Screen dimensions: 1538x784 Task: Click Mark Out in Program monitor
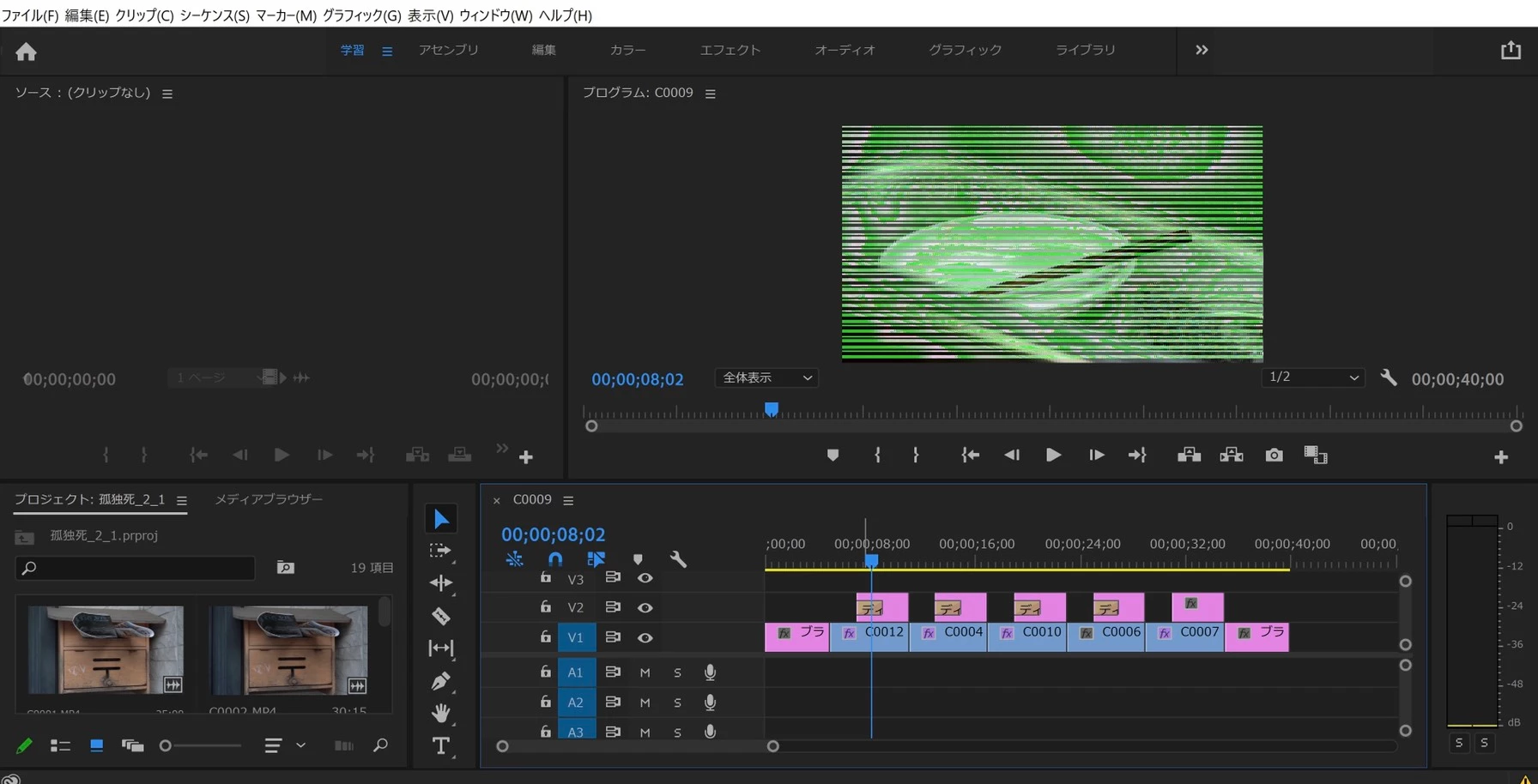coord(916,455)
